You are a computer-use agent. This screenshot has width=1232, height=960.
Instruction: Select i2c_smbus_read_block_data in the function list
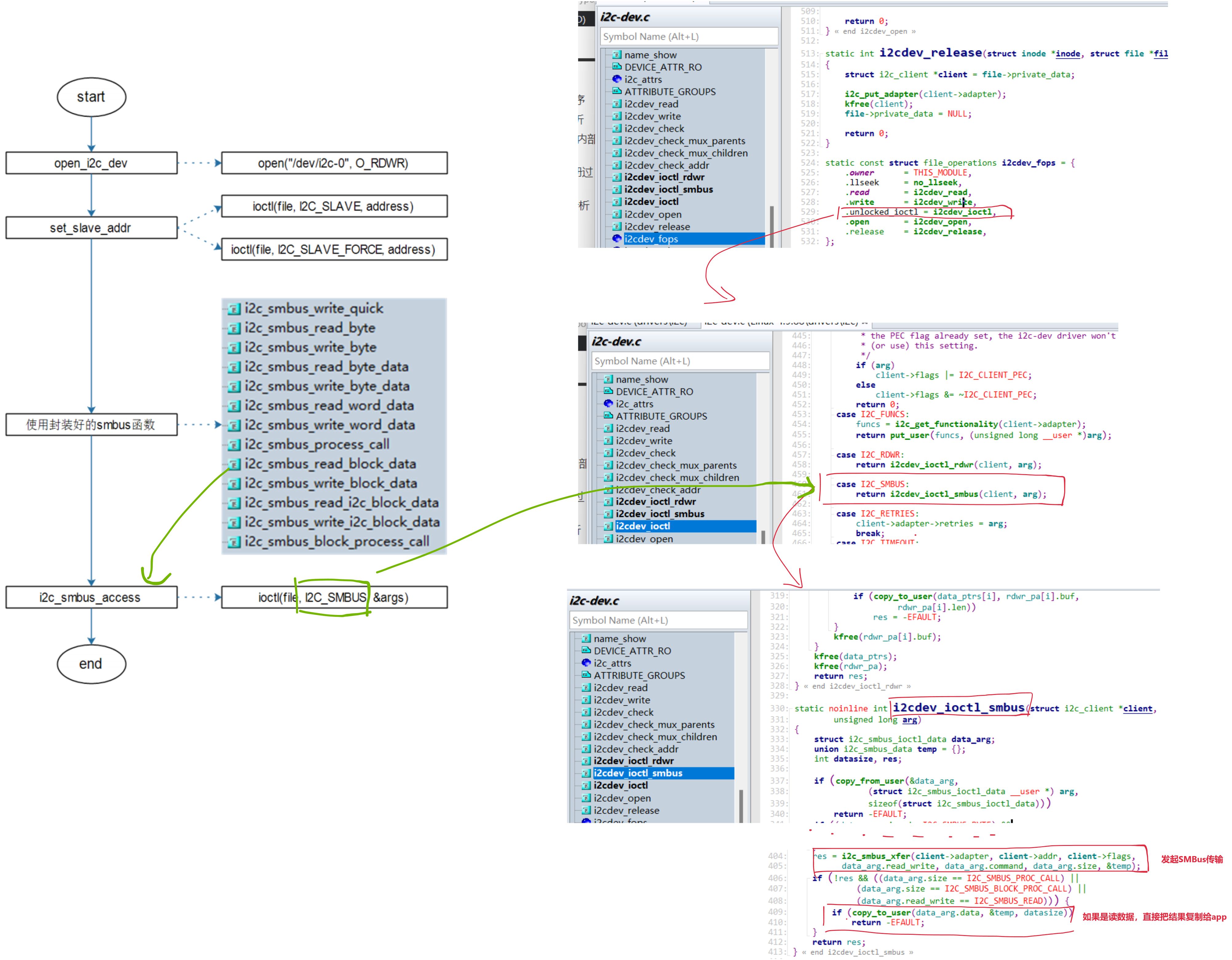pyautogui.click(x=330, y=464)
